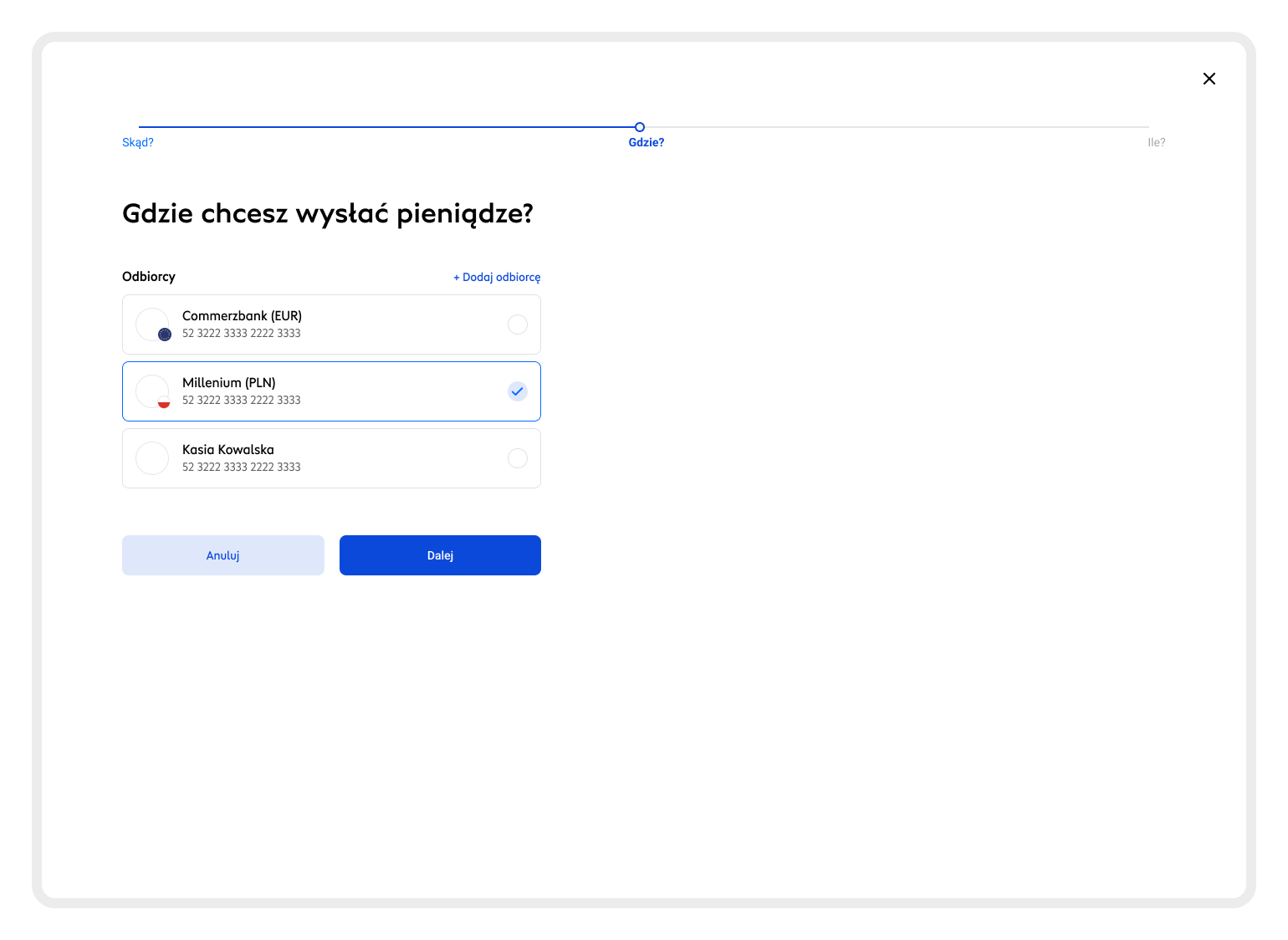
Task: Click the Commerzbank recipient avatar circle
Action: tap(151, 323)
